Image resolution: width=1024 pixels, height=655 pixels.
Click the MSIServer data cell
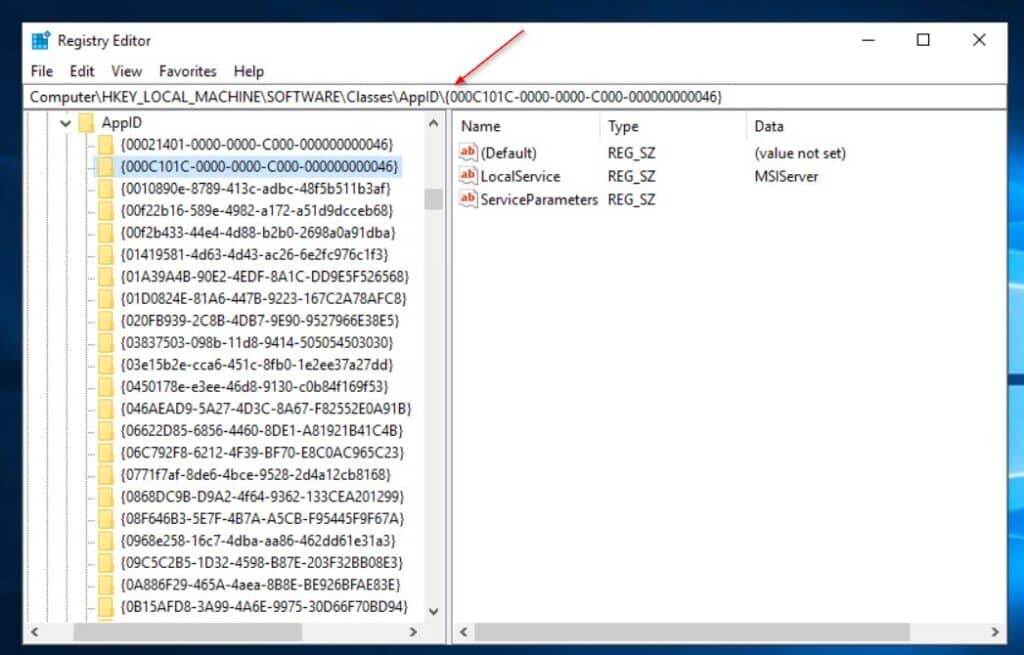[786, 176]
